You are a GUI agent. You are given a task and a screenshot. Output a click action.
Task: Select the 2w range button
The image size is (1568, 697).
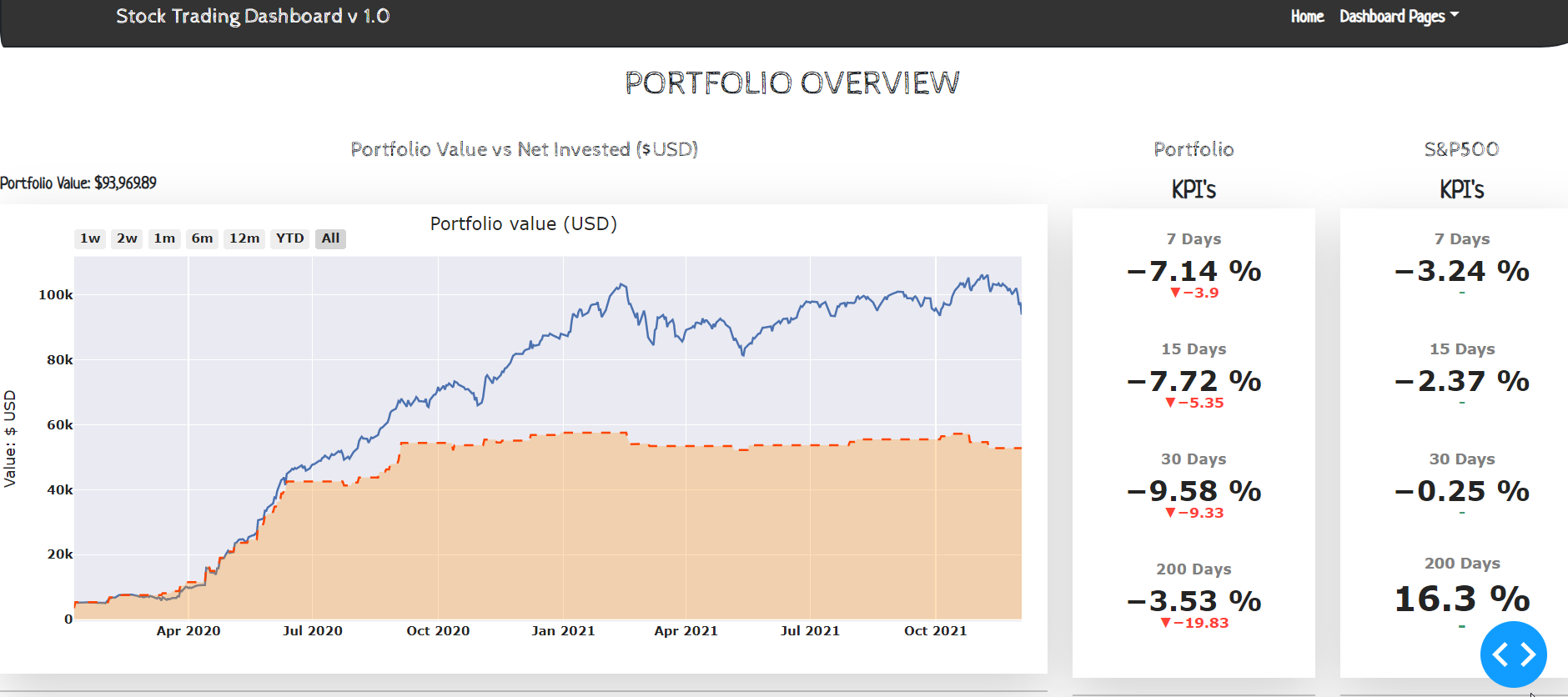point(126,238)
